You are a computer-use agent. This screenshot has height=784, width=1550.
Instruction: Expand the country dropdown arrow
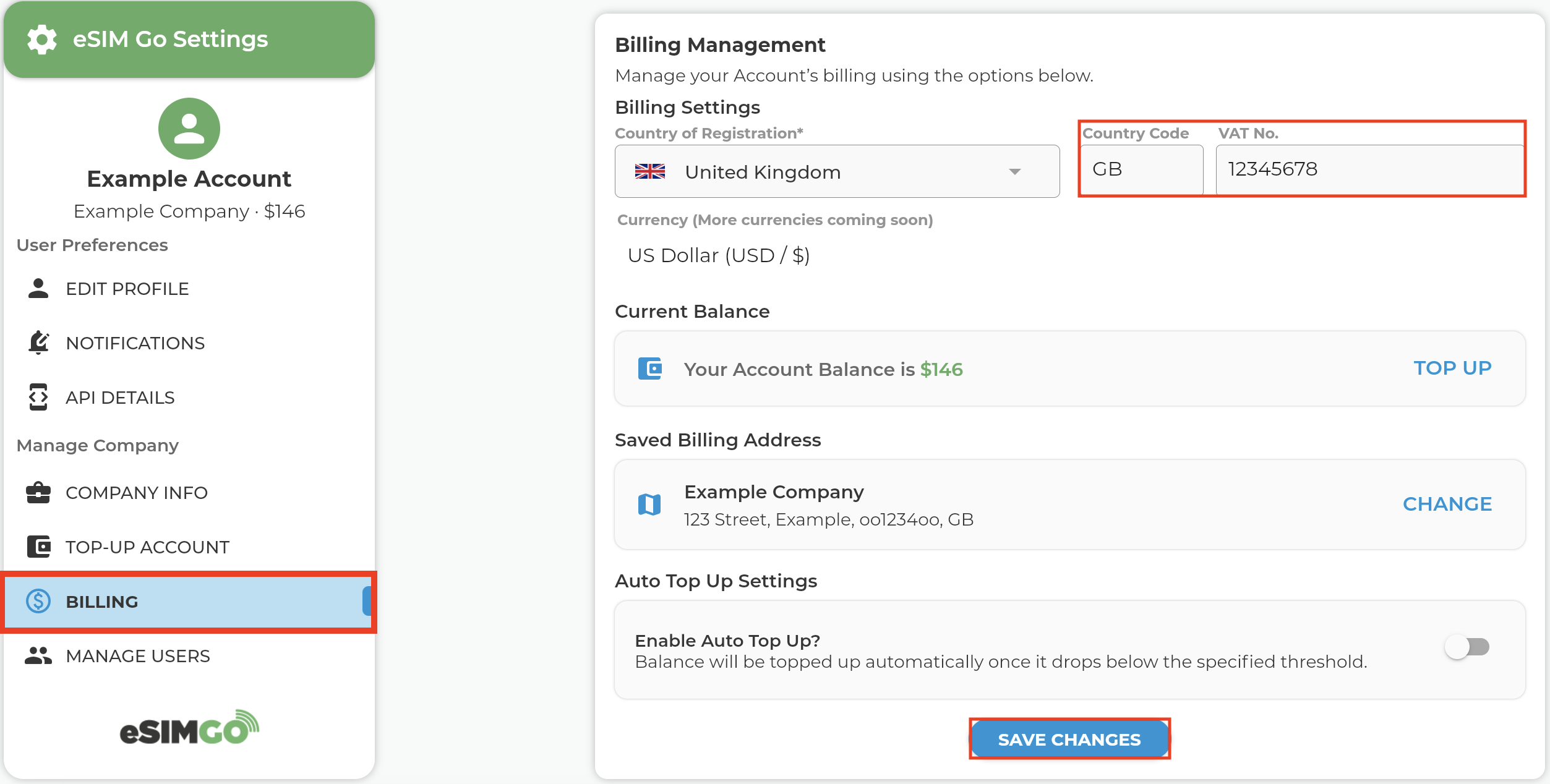(1015, 171)
